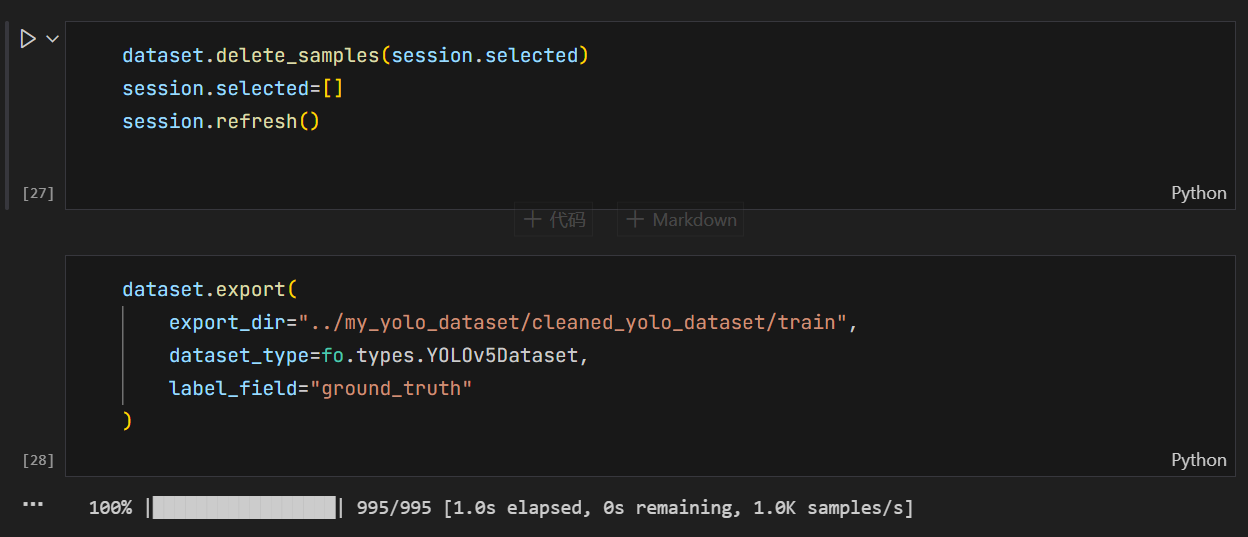The width and height of the screenshot is (1248, 537).
Task: Add a new code cell with 代码 button
Action: point(554,220)
